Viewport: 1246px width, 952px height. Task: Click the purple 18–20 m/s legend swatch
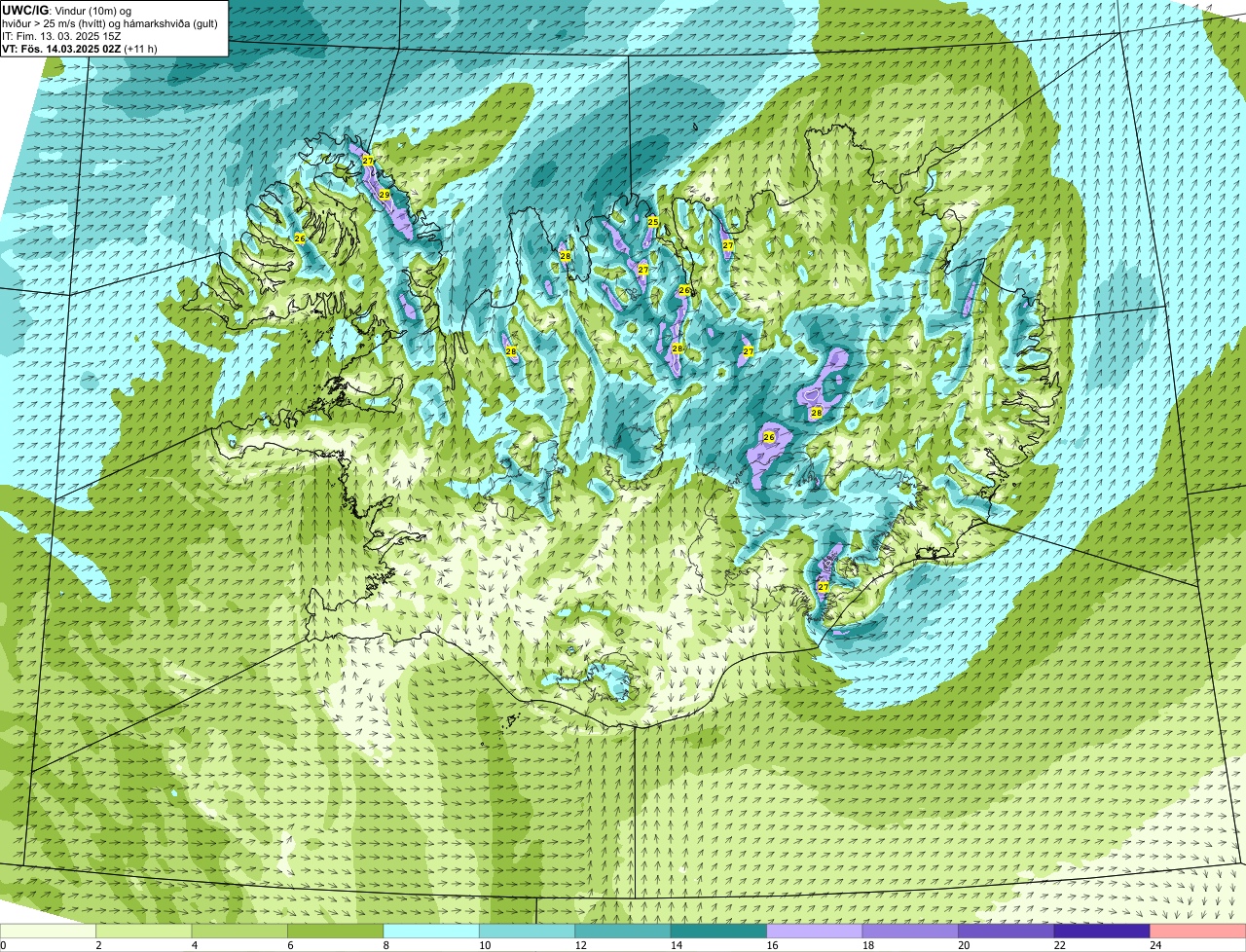(x=910, y=932)
